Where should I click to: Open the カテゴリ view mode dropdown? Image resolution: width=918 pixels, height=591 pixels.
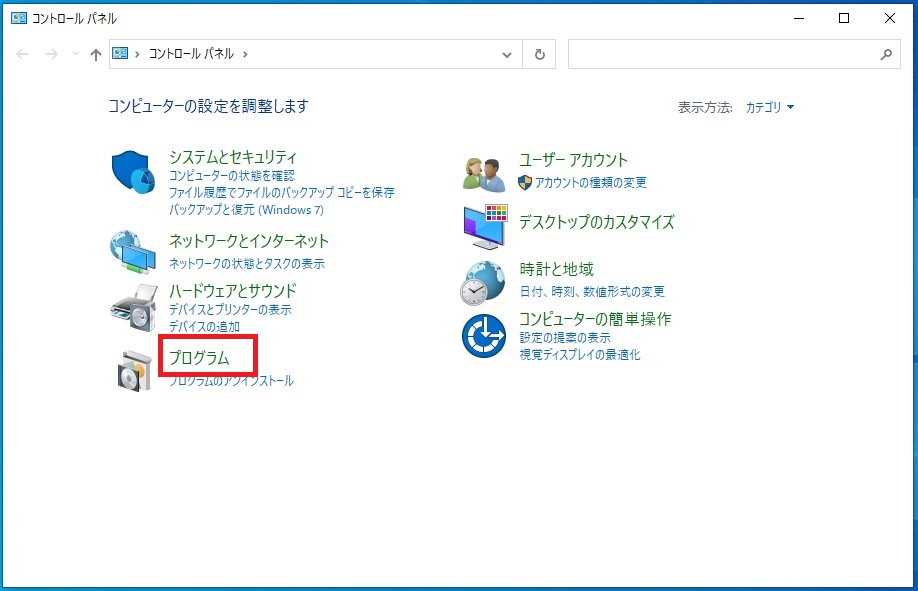point(770,108)
